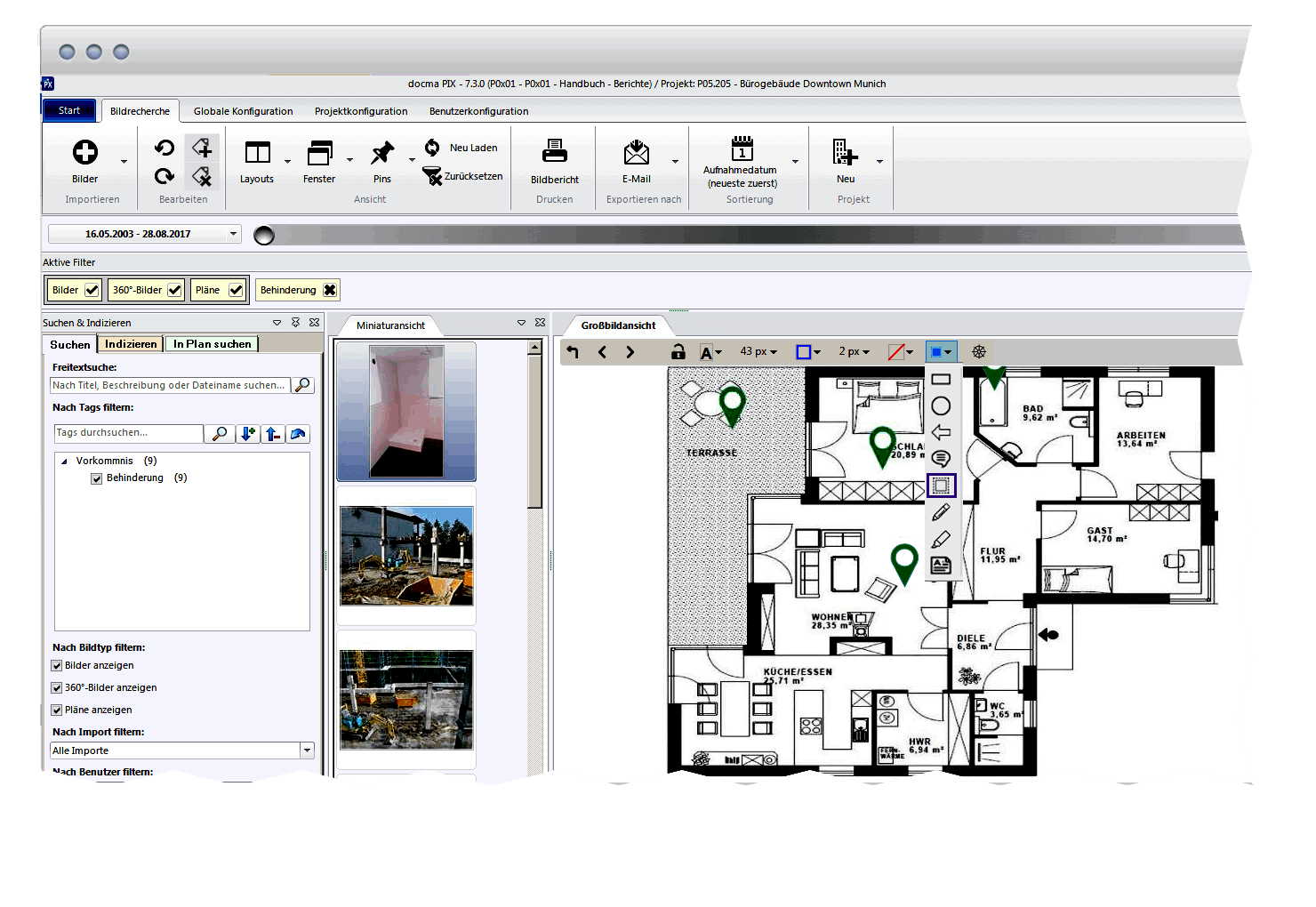The image size is (1316, 907).
Task: Open the Bildbericht print icon
Action: [555, 152]
